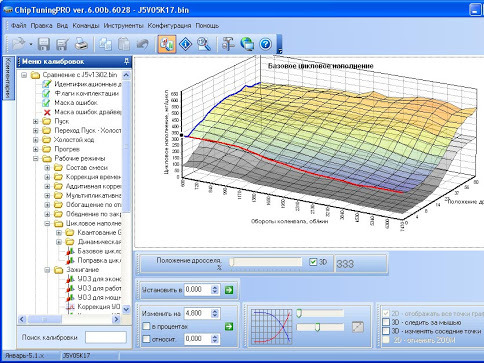Print using the printer toolbar icon
The height and width of the screenshot is (363, 484).
(x=81, y=44)
